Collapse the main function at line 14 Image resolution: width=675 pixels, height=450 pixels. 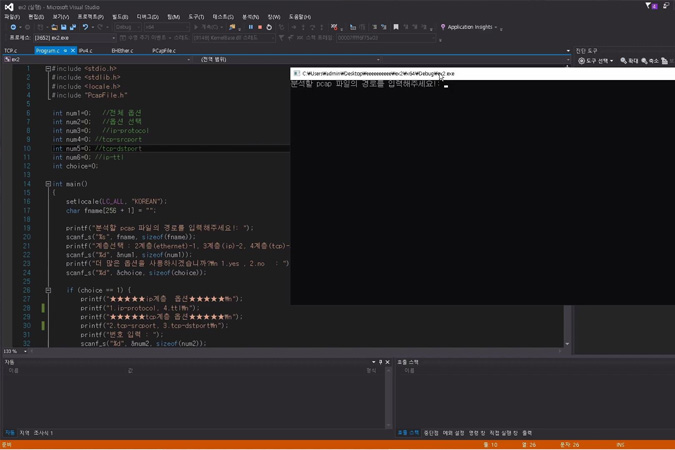coord(48,184)
